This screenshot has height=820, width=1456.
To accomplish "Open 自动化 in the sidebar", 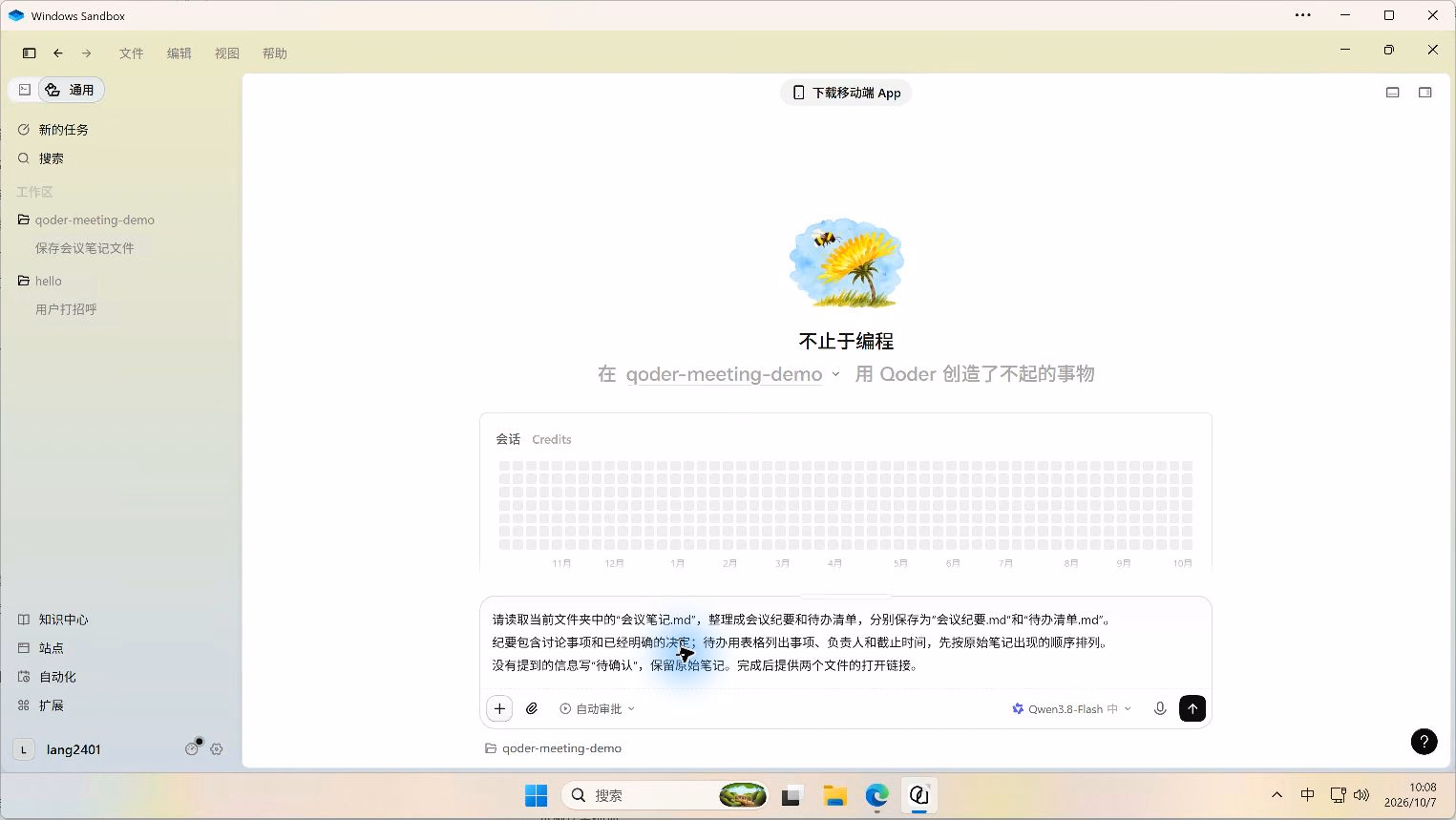I will point(47,677).
